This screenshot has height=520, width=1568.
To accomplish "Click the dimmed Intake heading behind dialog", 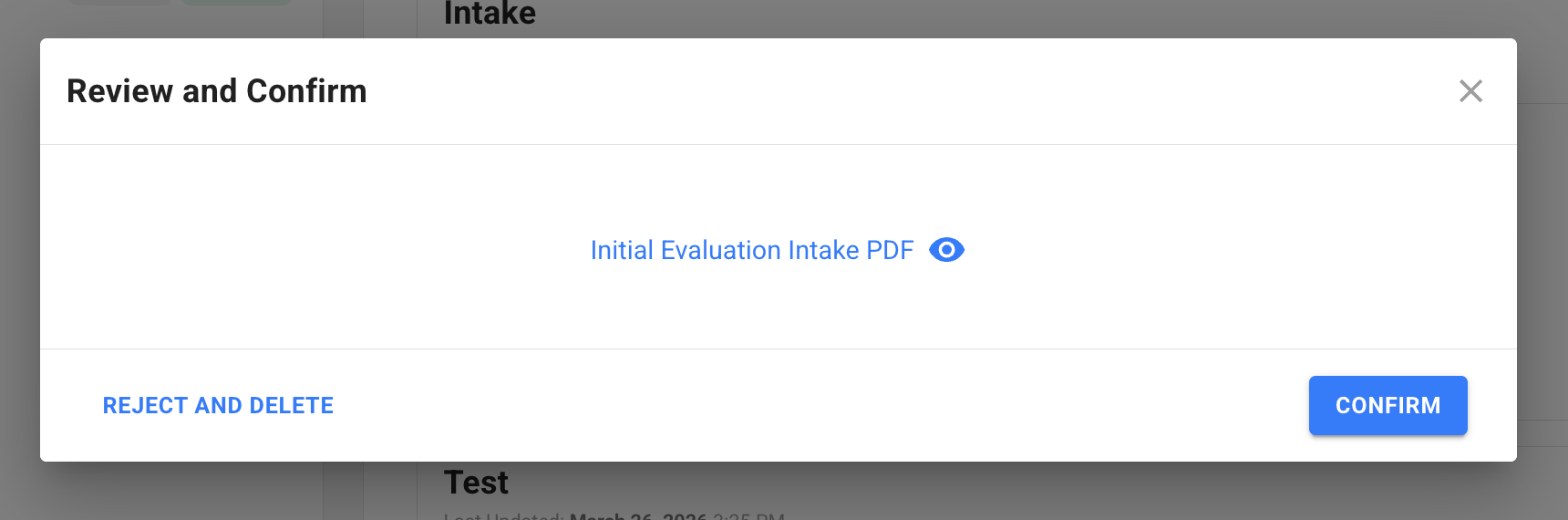I will (490, 15).
